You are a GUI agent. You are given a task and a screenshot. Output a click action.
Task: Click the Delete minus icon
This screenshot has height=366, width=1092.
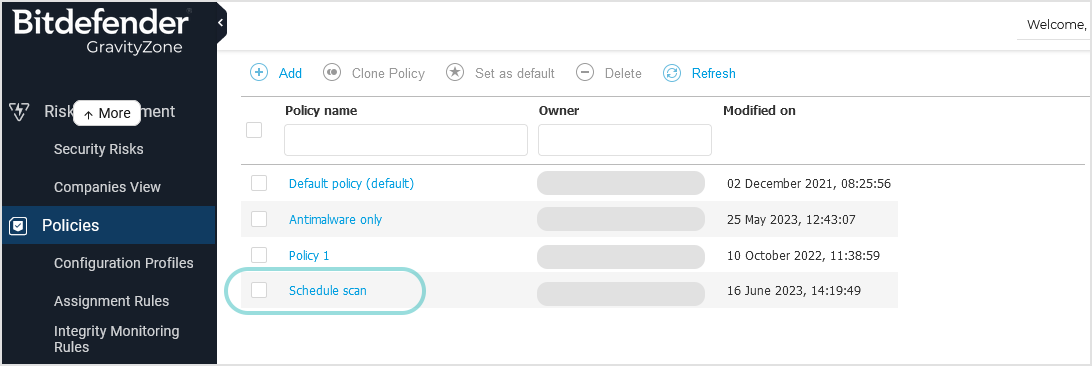point(585,72)
